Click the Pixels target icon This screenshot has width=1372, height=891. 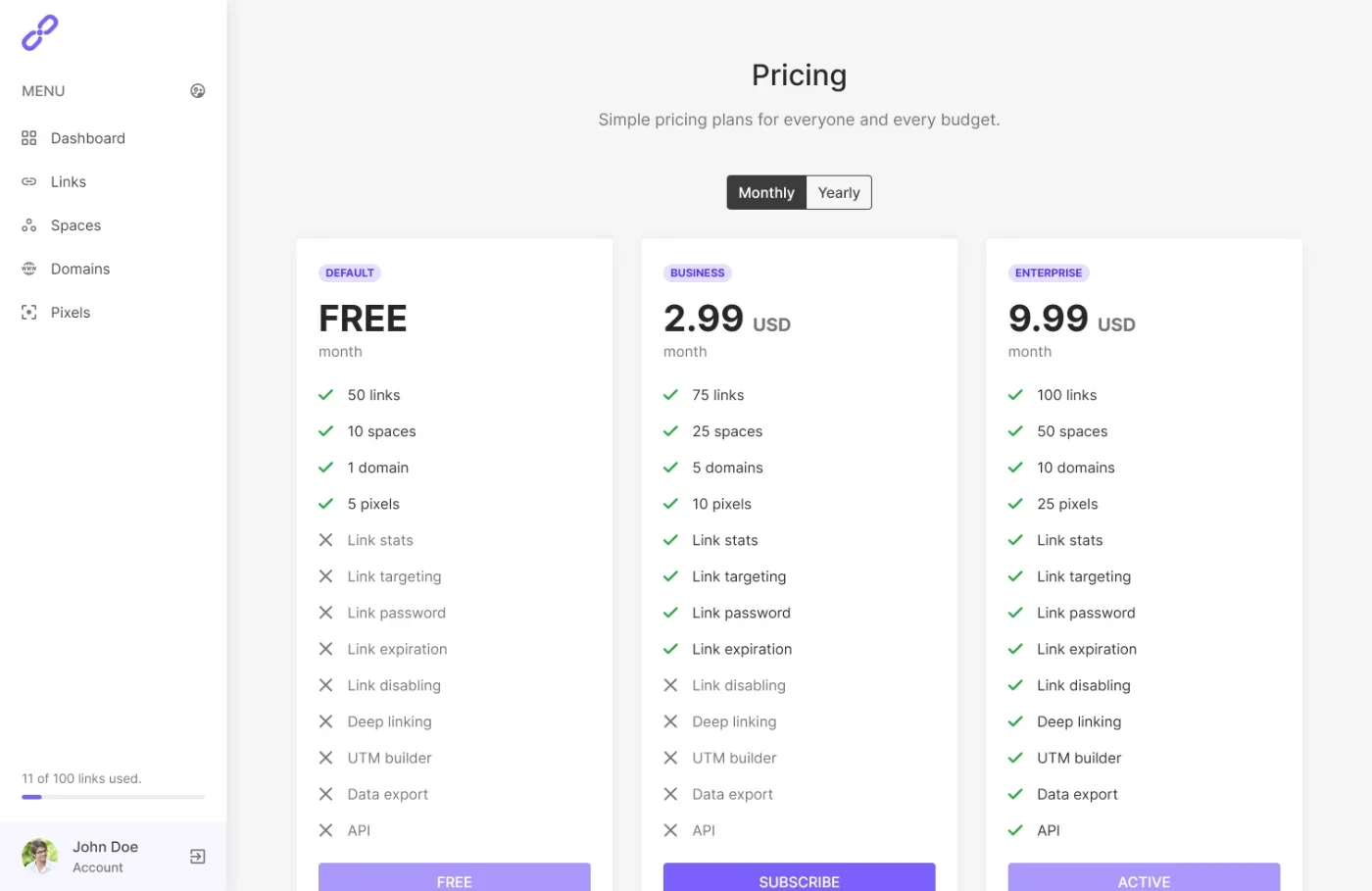click(x=29, y=313)
